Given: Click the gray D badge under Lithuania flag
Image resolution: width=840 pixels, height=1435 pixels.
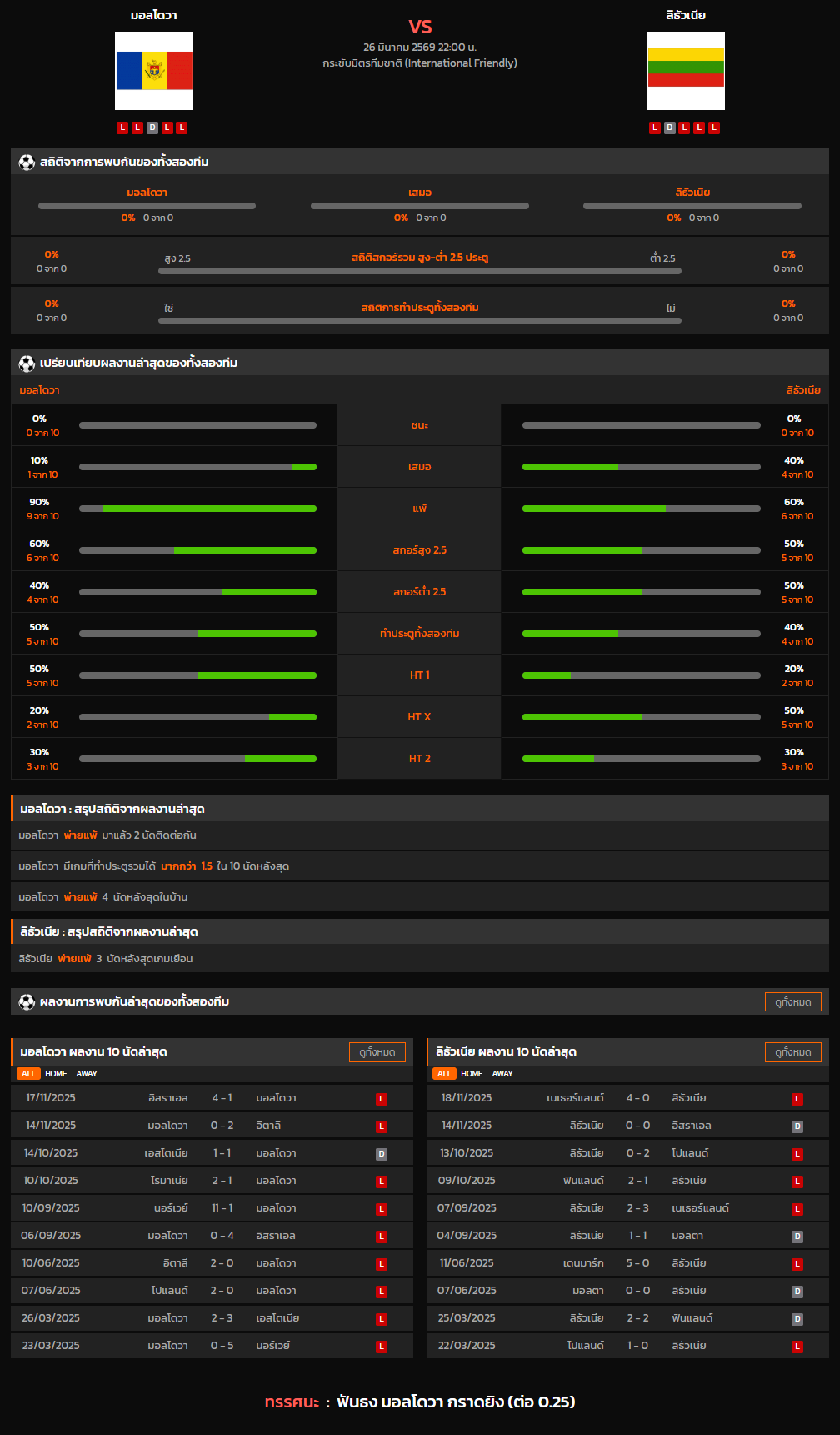Looking at the screenshot, I should 669,128.
